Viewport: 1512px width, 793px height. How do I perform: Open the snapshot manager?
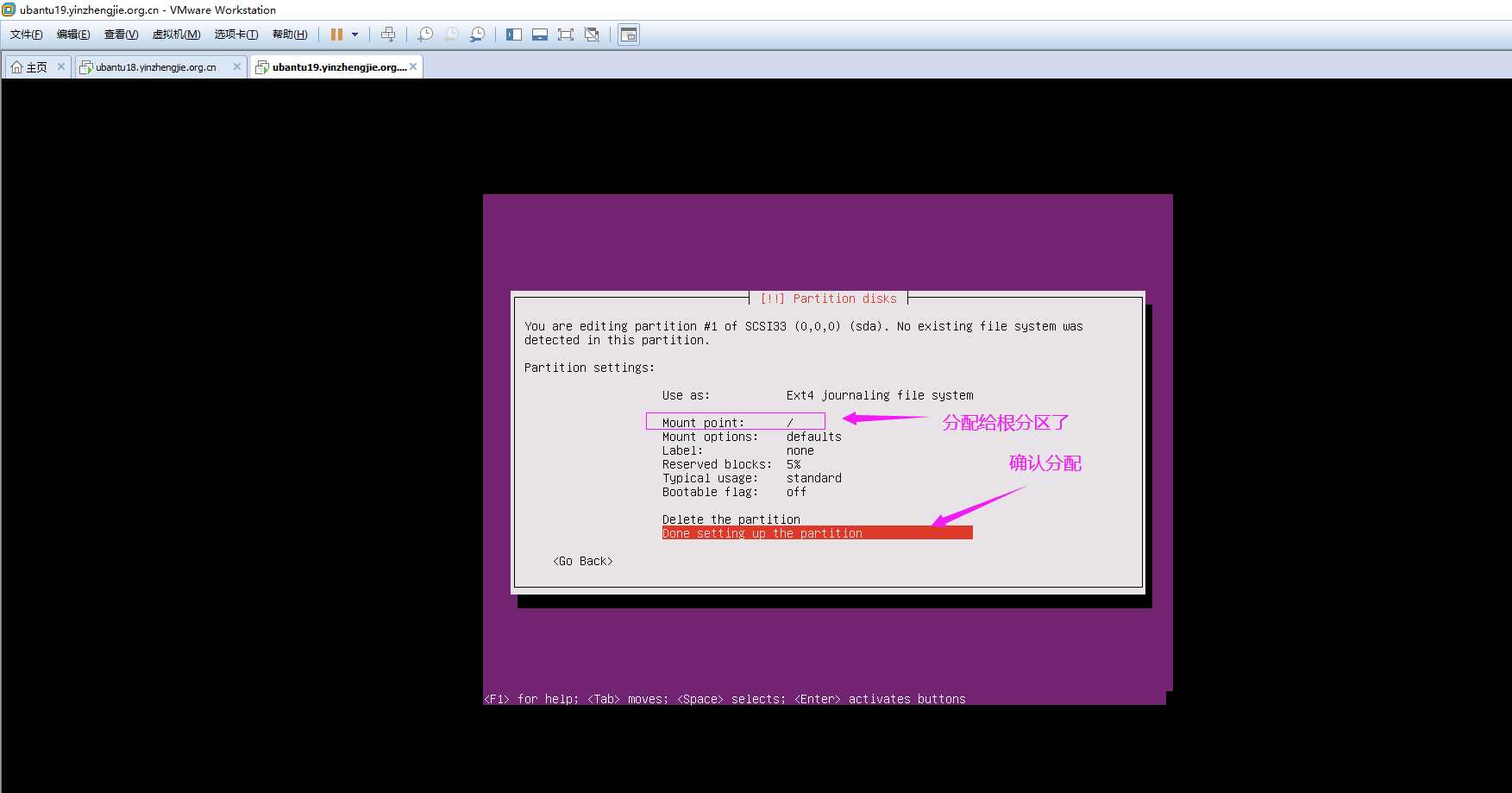click(x=477, y=35)
